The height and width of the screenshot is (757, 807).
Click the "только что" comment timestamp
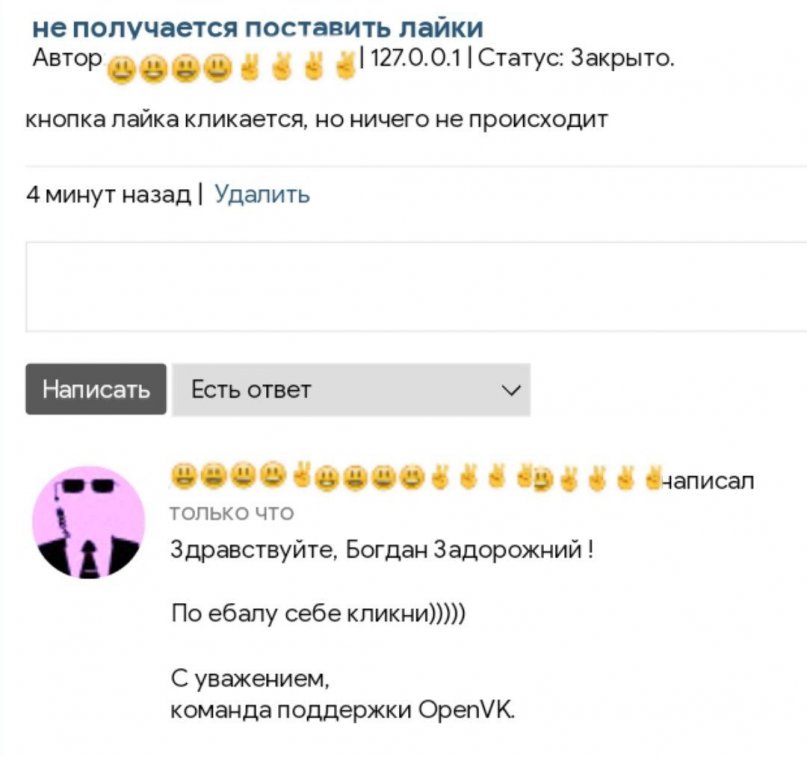232,513
